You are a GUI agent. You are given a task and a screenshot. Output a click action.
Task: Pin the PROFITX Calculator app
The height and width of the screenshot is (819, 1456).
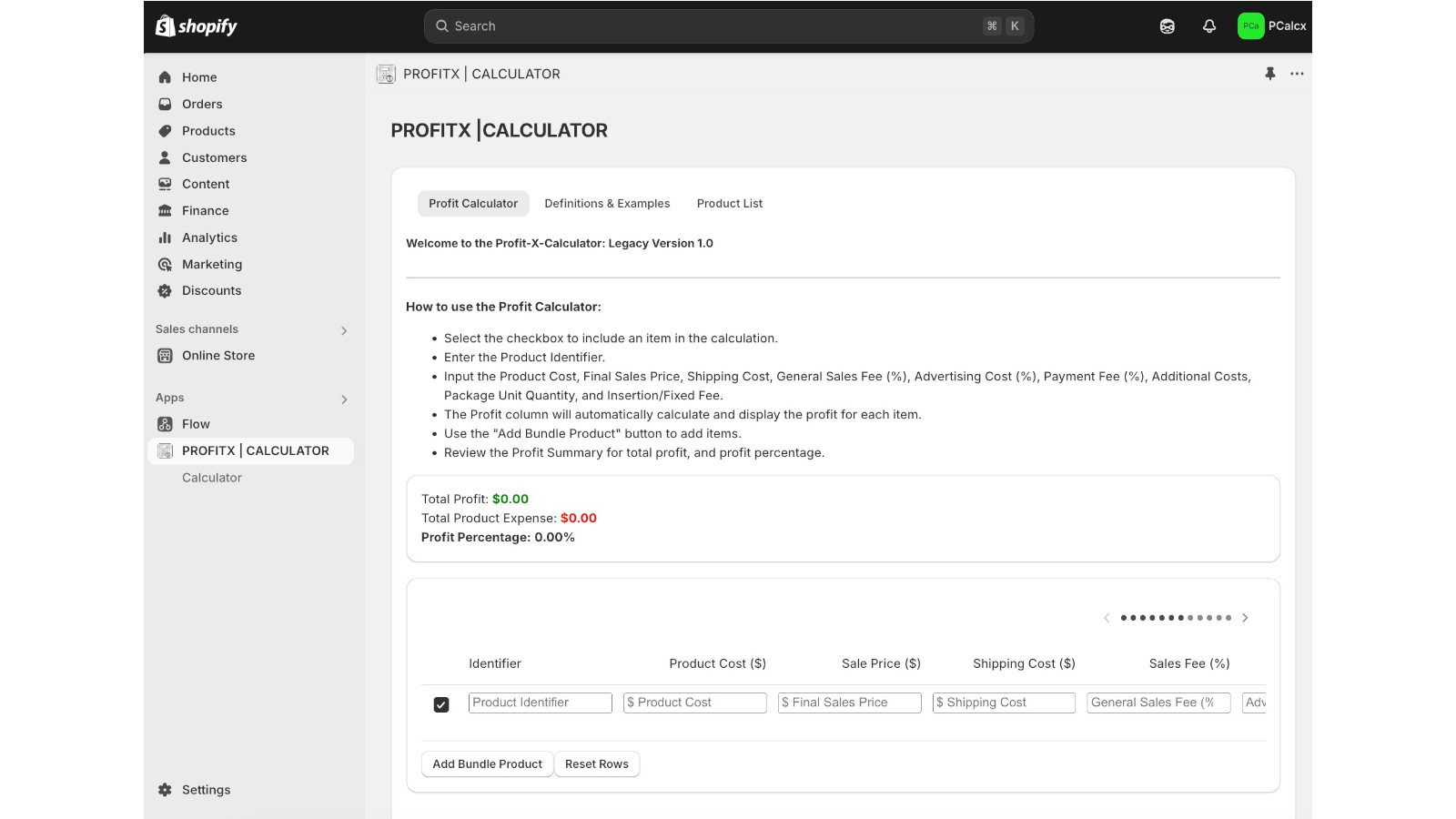[1270, 74]
